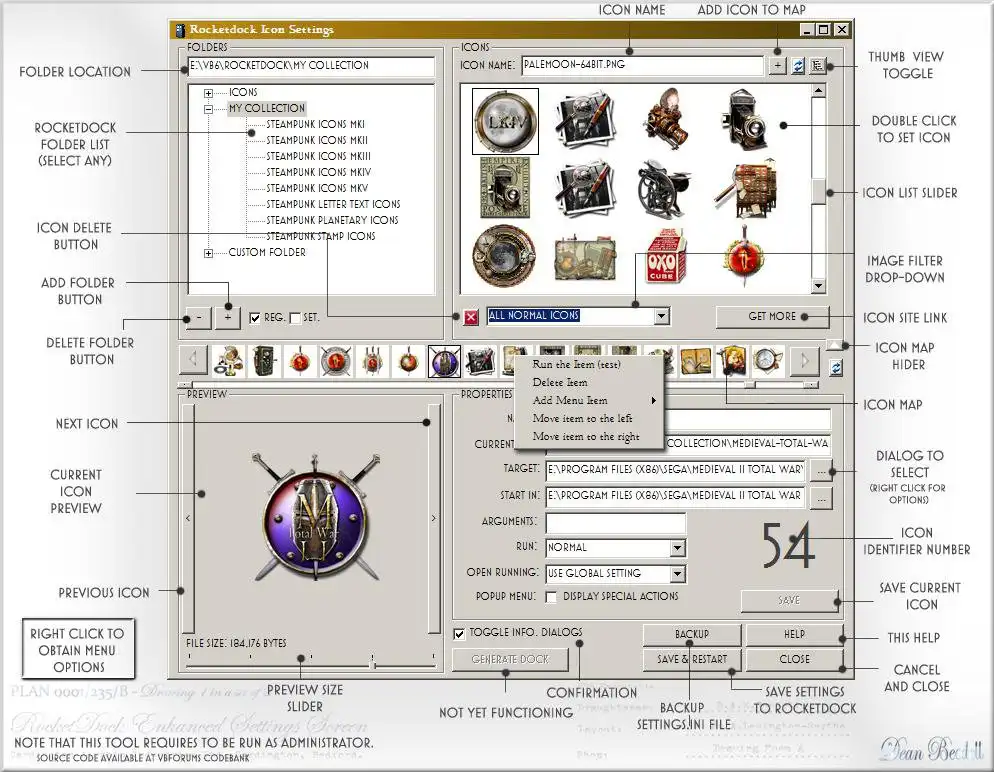Select the card cabinet with magnifier thumbnail

[x=746, y=190]
